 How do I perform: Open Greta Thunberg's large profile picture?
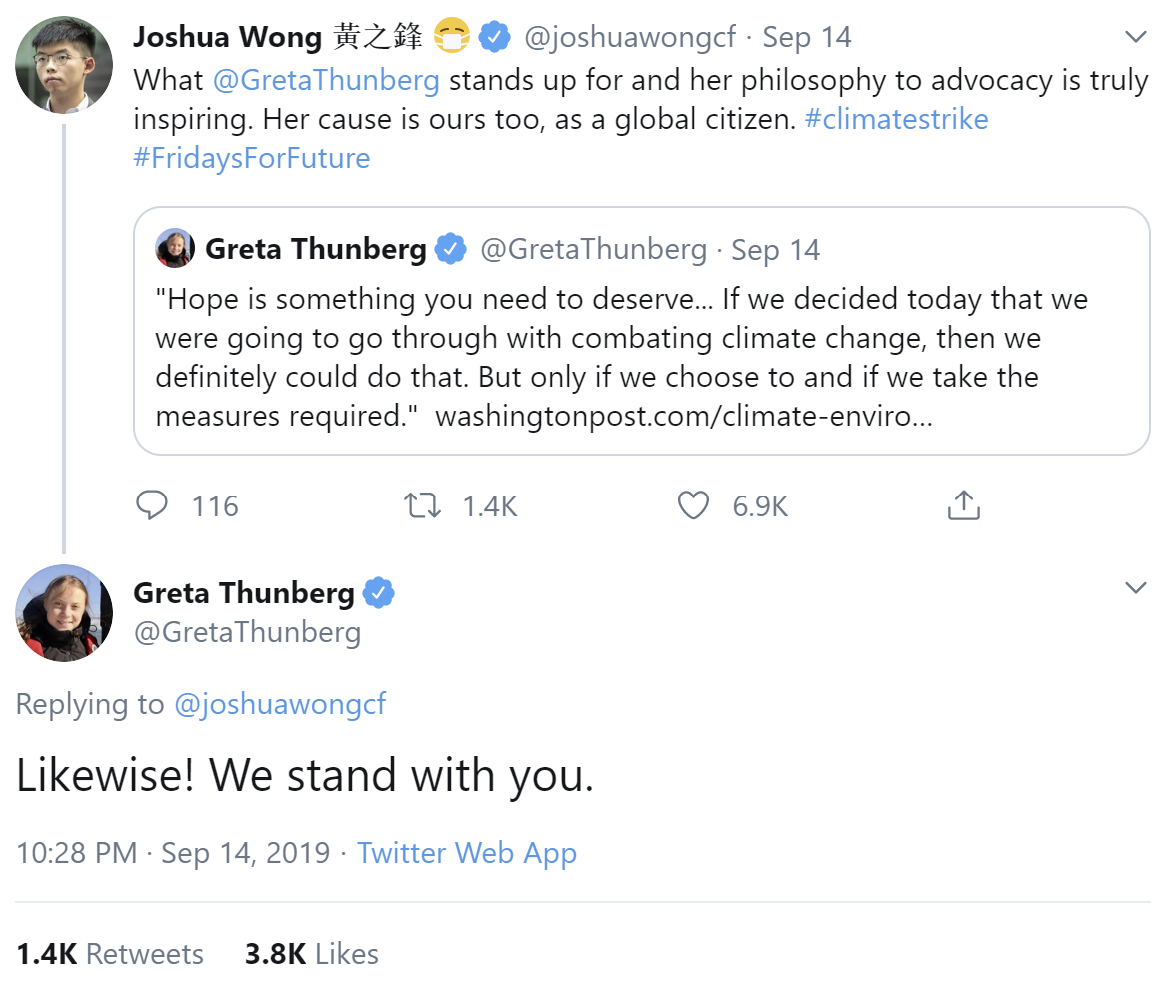(64, 613)
